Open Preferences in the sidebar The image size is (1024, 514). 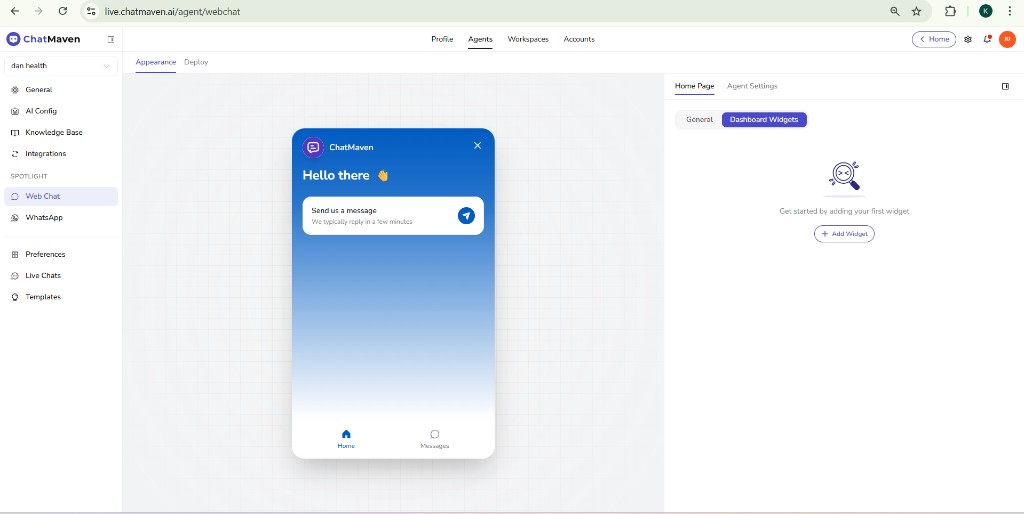pyautogui.click(x=61, y=255)
